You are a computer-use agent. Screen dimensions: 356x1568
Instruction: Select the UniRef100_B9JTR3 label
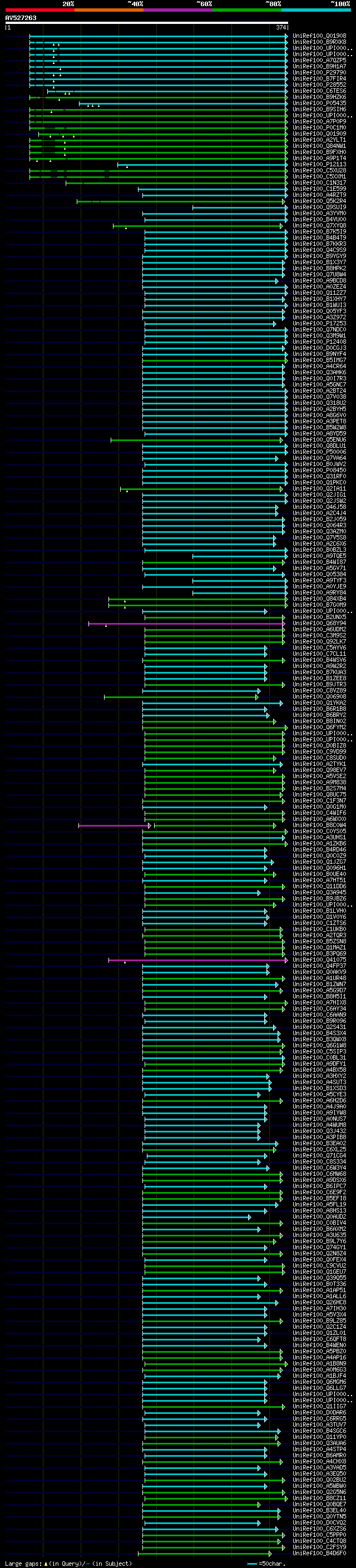click(x=319, y=685)
